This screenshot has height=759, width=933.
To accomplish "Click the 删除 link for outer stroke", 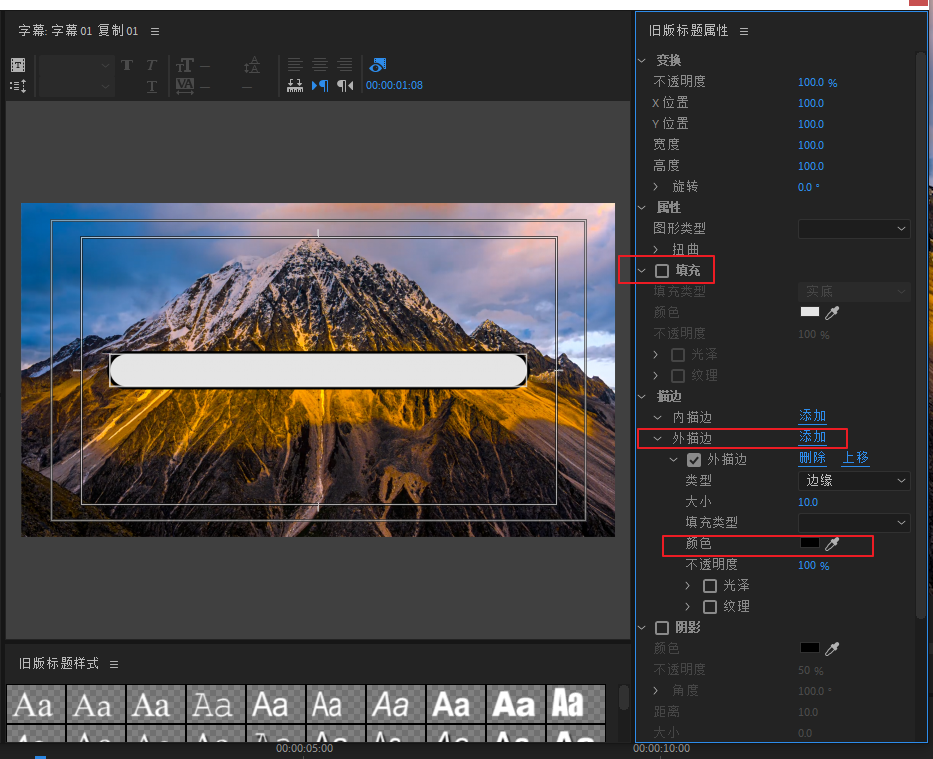I will coord(812,458).
